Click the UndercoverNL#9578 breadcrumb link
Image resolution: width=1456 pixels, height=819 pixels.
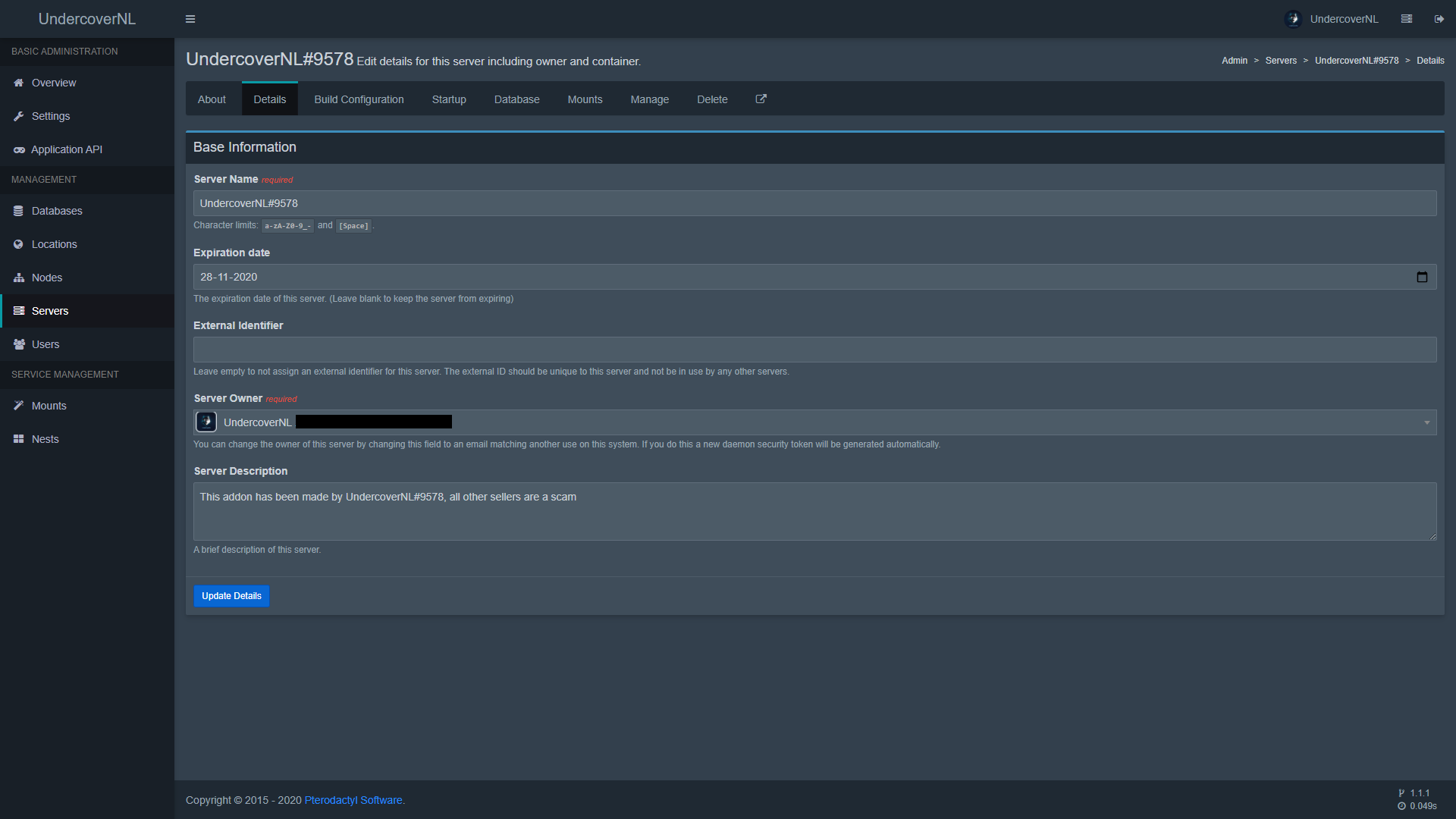pyautogui.click(x=1356, y=61)
